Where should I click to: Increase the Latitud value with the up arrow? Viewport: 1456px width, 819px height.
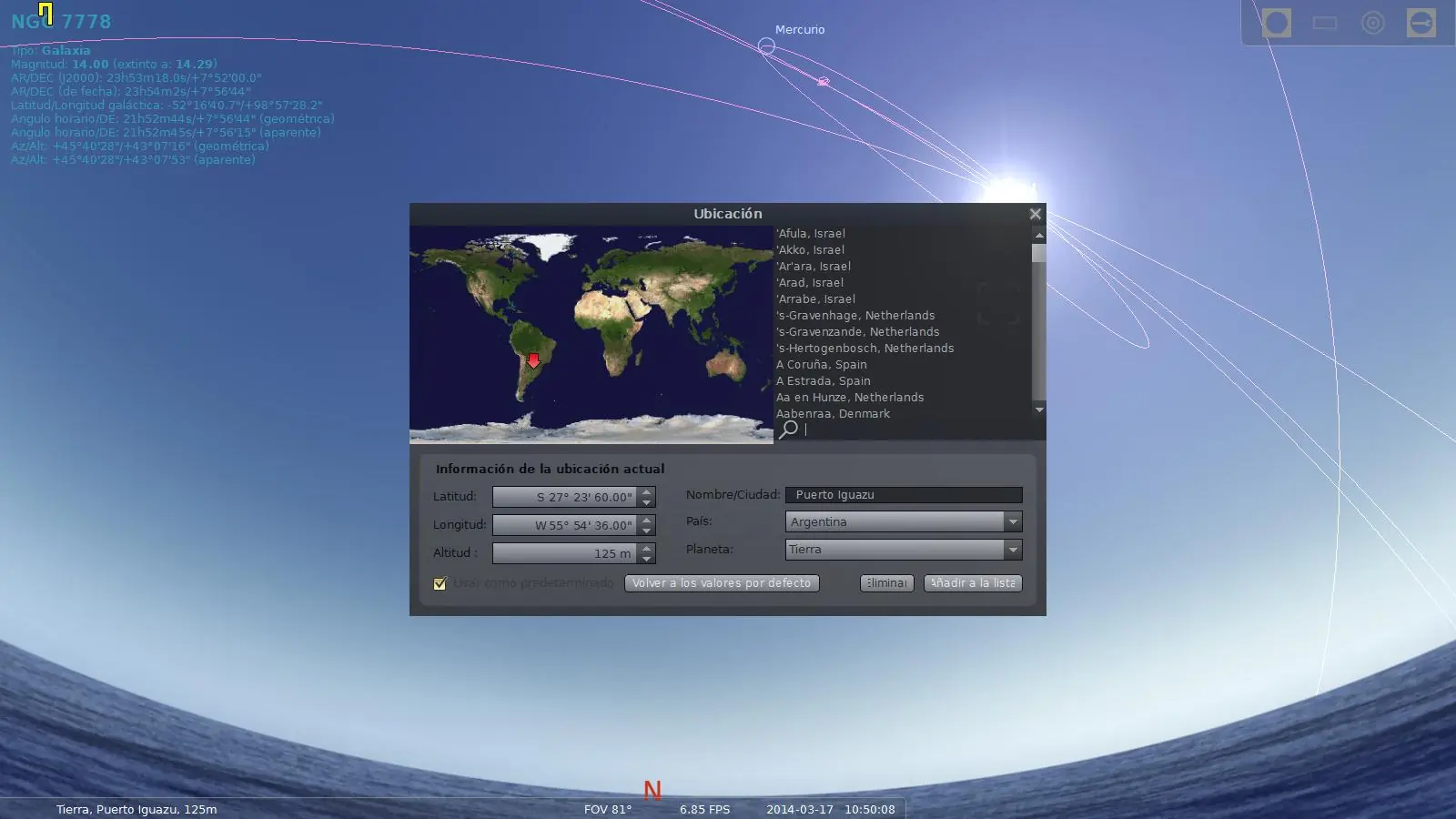coord(647,492)
